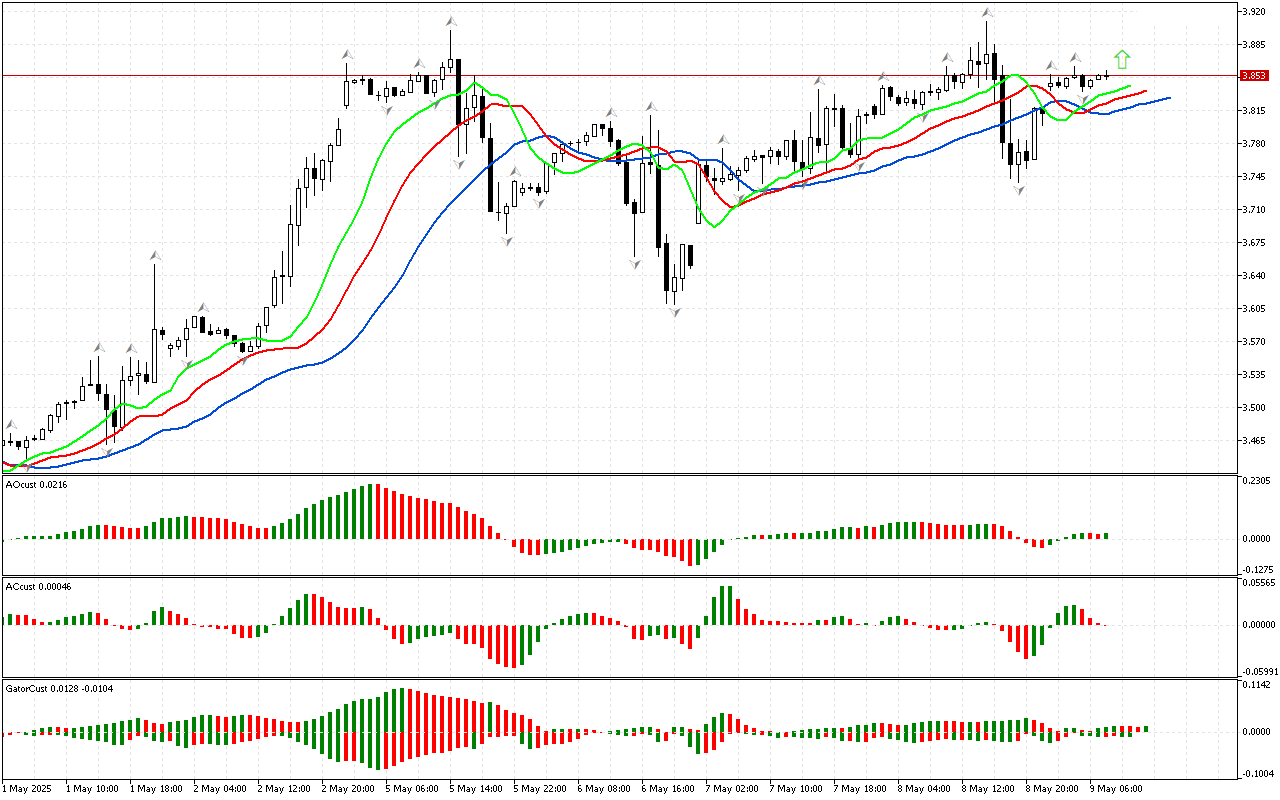Image resolution: width=1280 pixels, height=800 pixels.
Task: Select the down fractal below the 8 May evening low
Action: click(1019, 189)
